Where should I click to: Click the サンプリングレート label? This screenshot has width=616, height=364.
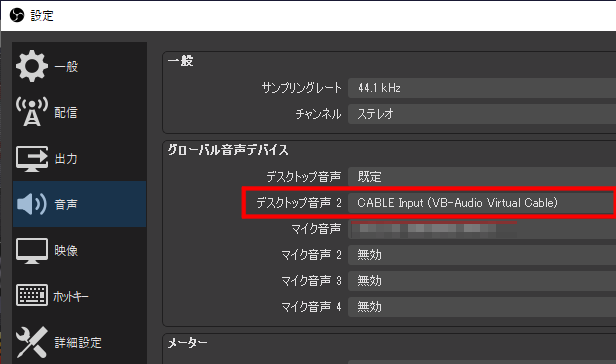pyautogui.click(x=301, y=88)
